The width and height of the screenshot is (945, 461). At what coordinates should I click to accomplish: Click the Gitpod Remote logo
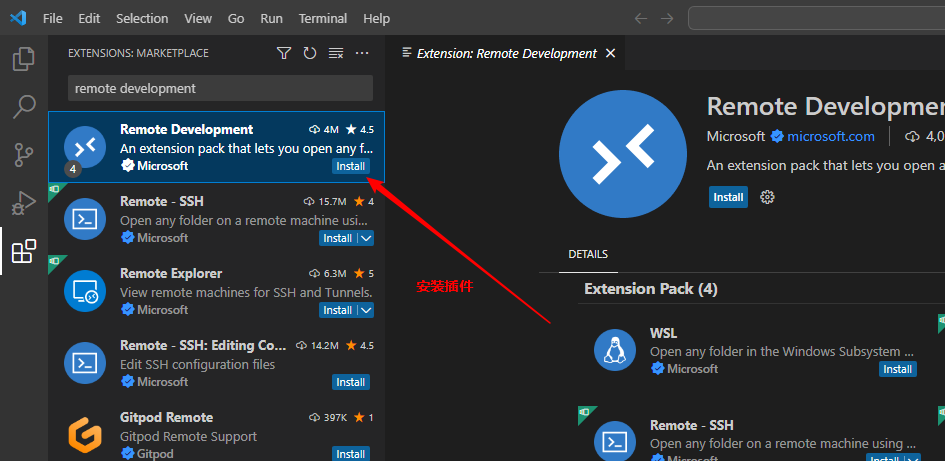click(85, 435)
